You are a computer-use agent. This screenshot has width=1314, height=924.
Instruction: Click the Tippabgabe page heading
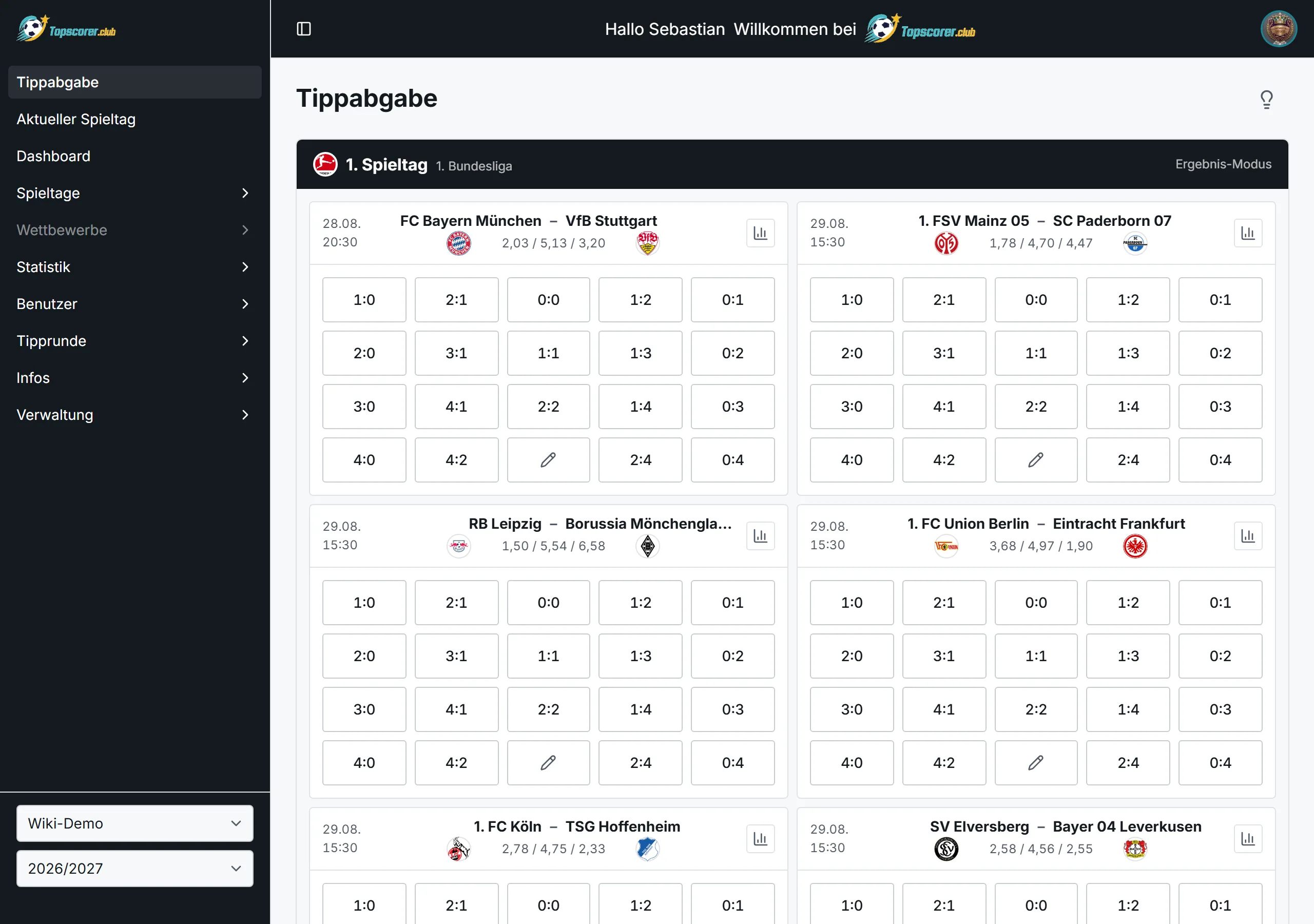(367, 99)
